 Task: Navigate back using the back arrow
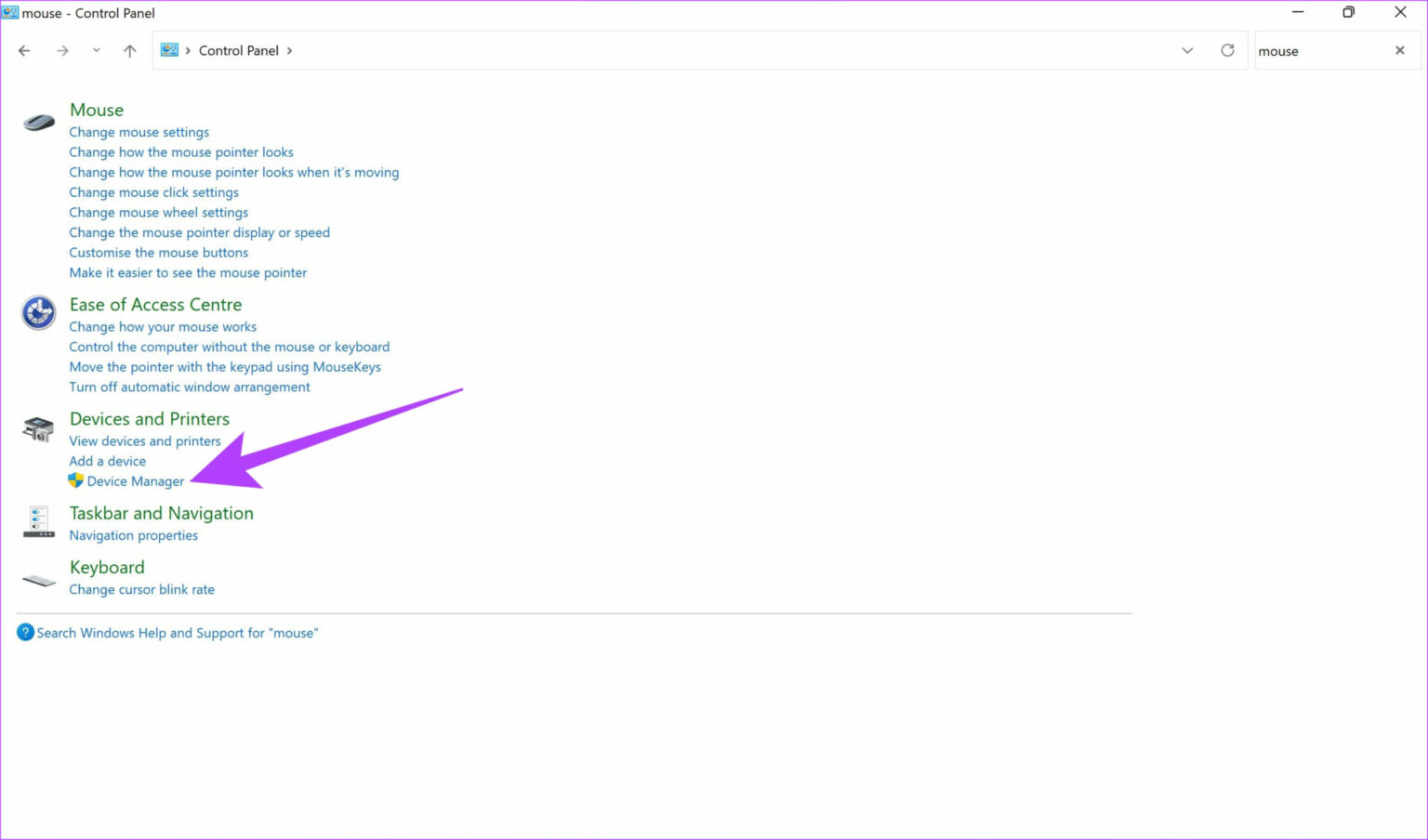tap(24, 50)
